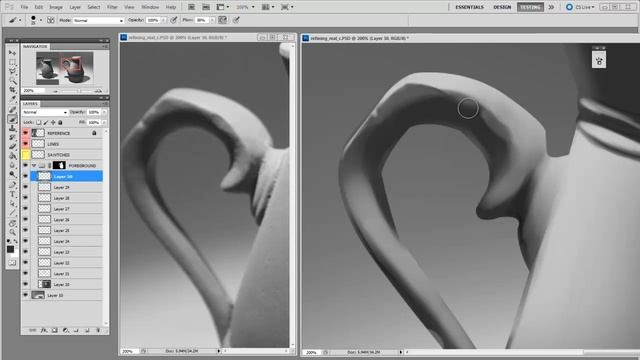Select the Move tool
640x360 pixels.
coord(12,53)
